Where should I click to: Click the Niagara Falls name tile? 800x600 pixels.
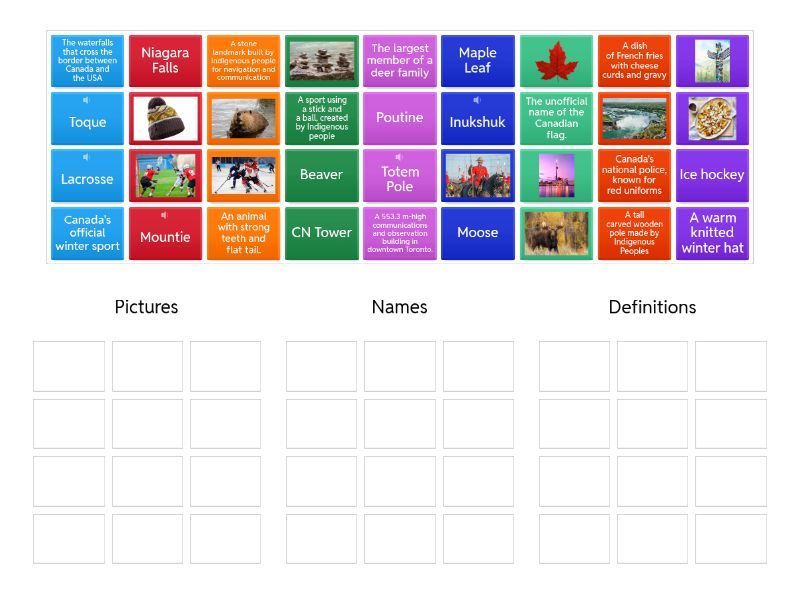click(165, 61)
